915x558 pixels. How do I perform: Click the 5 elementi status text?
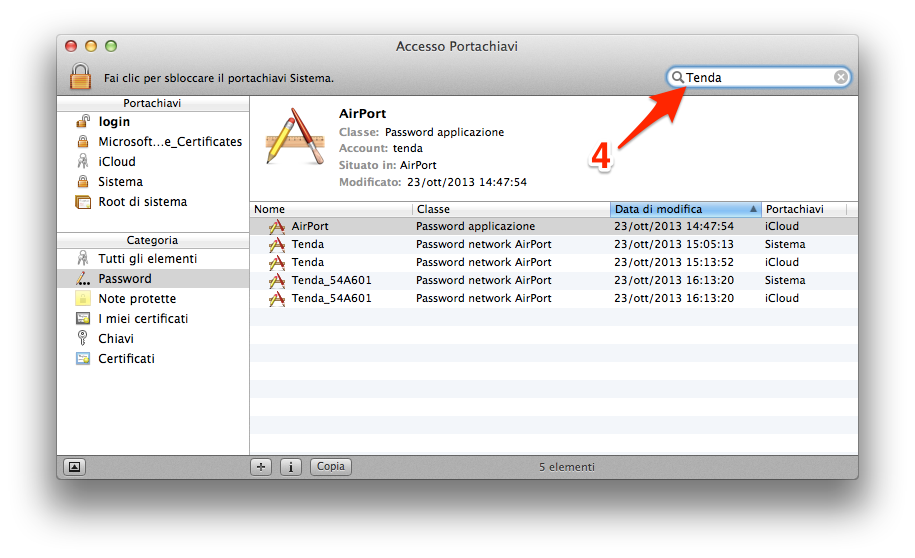567,467
